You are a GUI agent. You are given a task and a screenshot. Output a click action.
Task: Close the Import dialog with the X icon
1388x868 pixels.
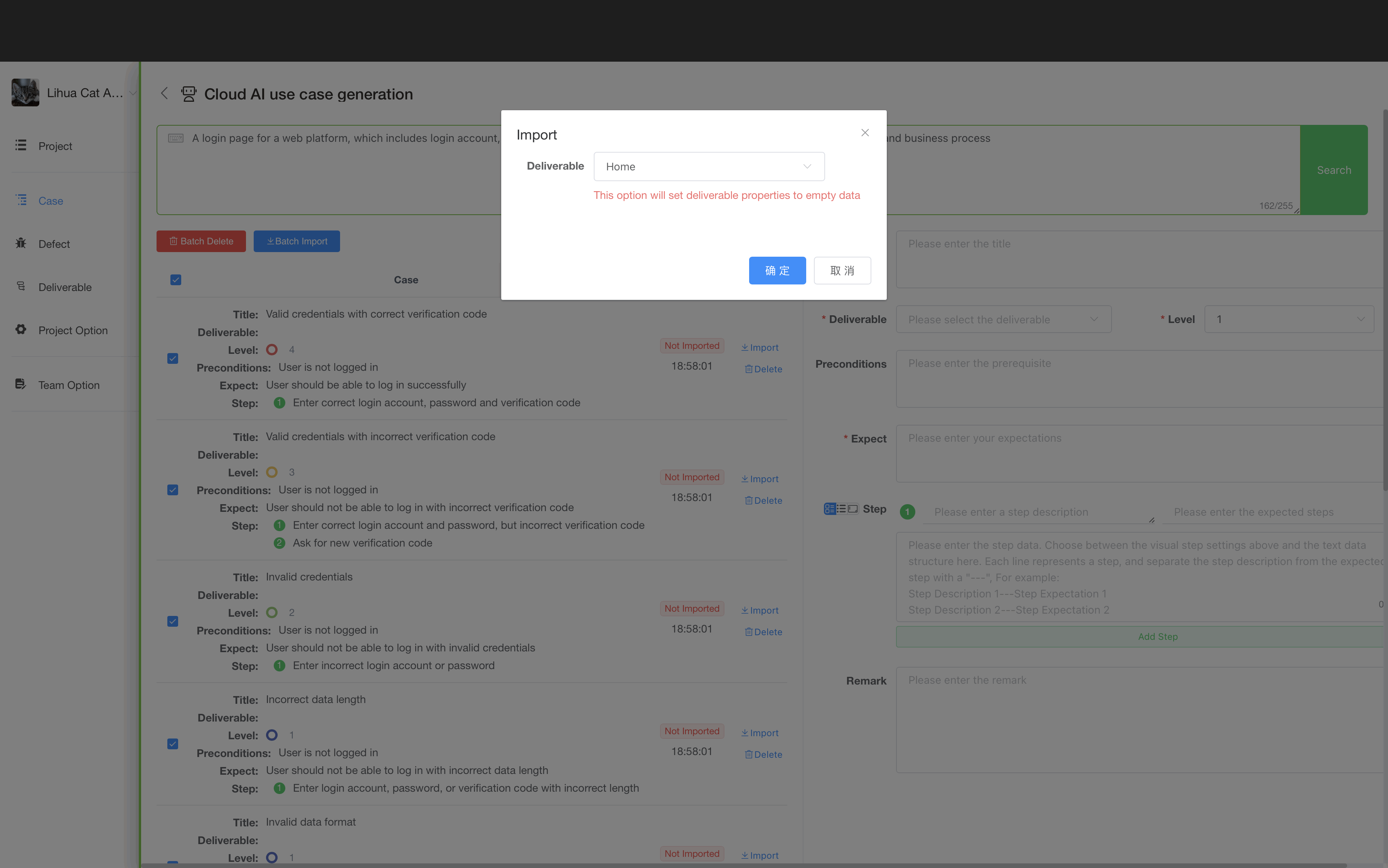tap(865, 133)
